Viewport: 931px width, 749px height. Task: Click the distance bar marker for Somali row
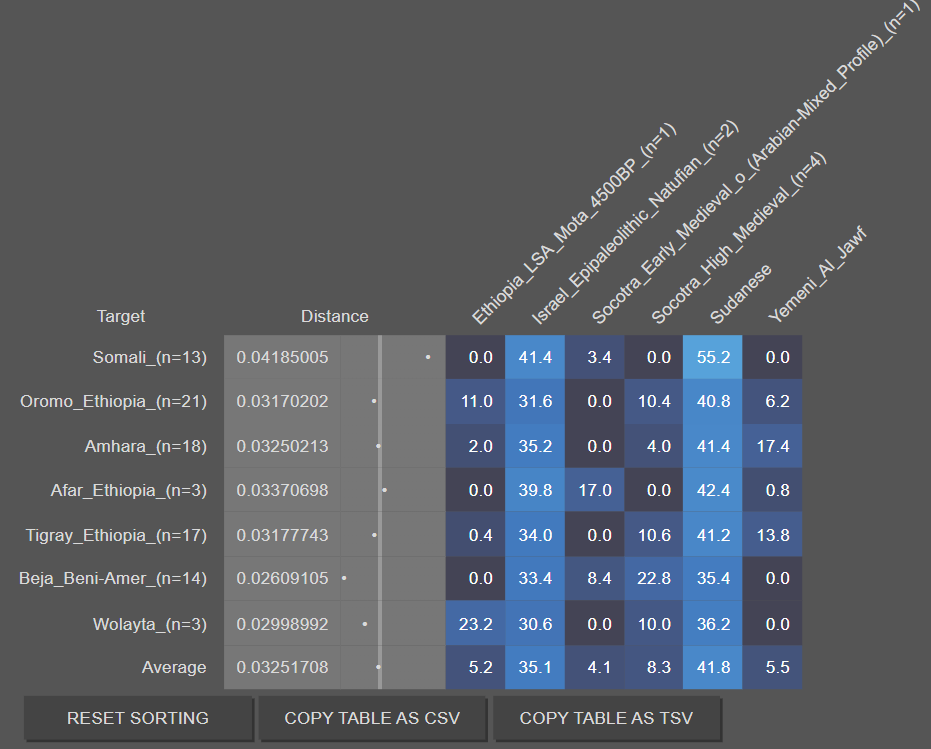[428, 356]
